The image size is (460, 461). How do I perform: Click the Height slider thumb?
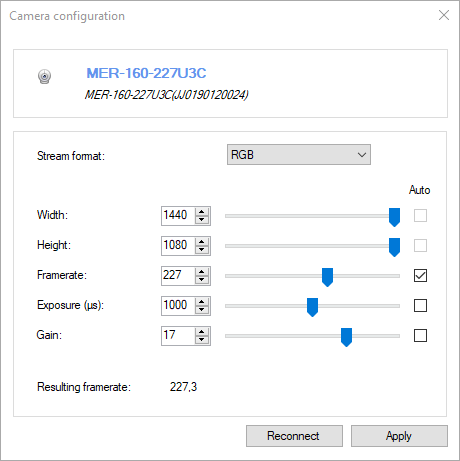[x=394, y=247]
